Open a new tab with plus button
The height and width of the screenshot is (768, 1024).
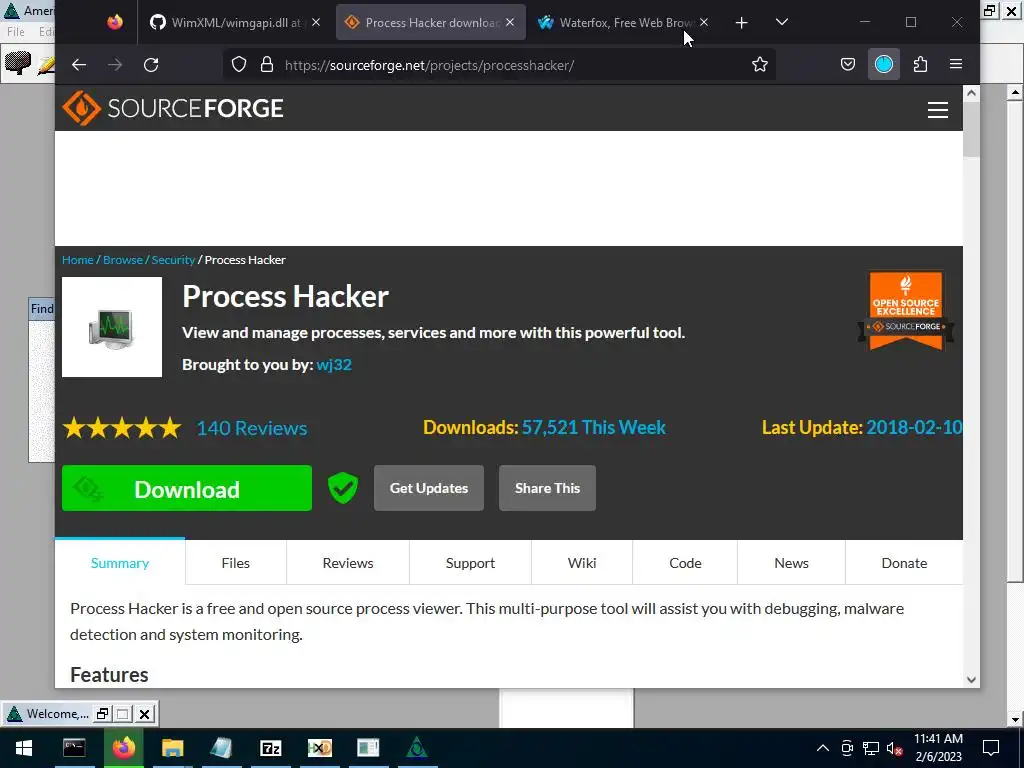(x=741, y=23)
